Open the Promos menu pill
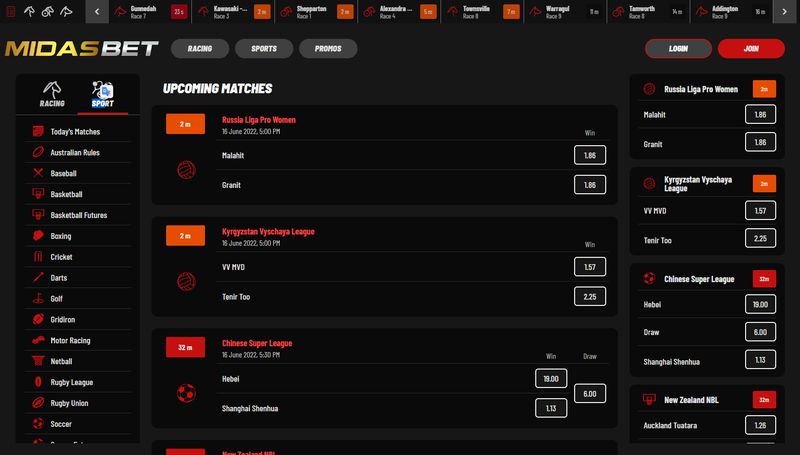The height and width of the screenshot is (455, 800). click(328, 48)
